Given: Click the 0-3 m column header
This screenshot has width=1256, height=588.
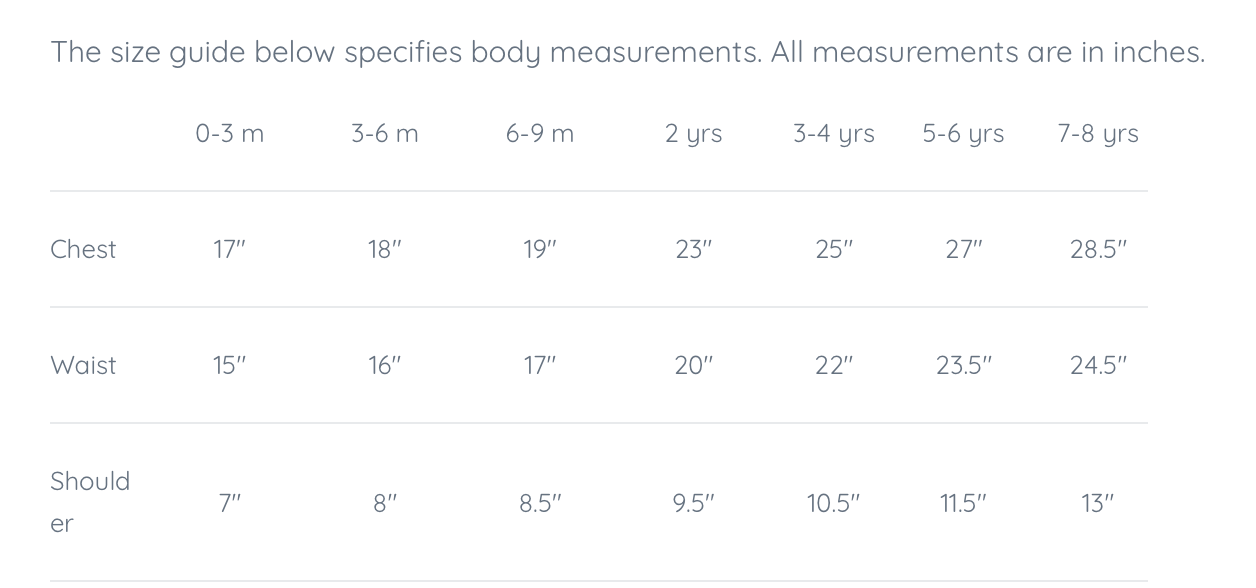Looking at the screenshot, I should [x=230, y=134].
